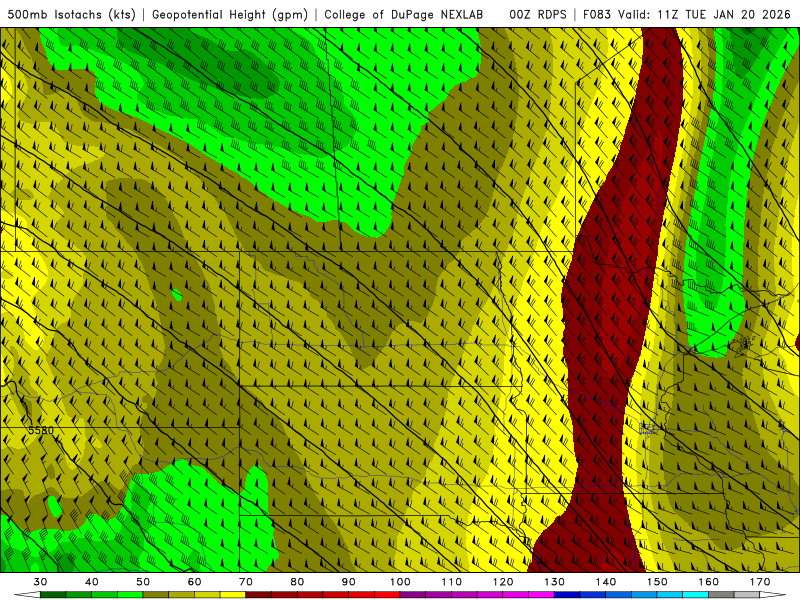This screenshot has height=600, width=800.
Task: Click the 130 knot legend label
Action: [x=555, y=582]
